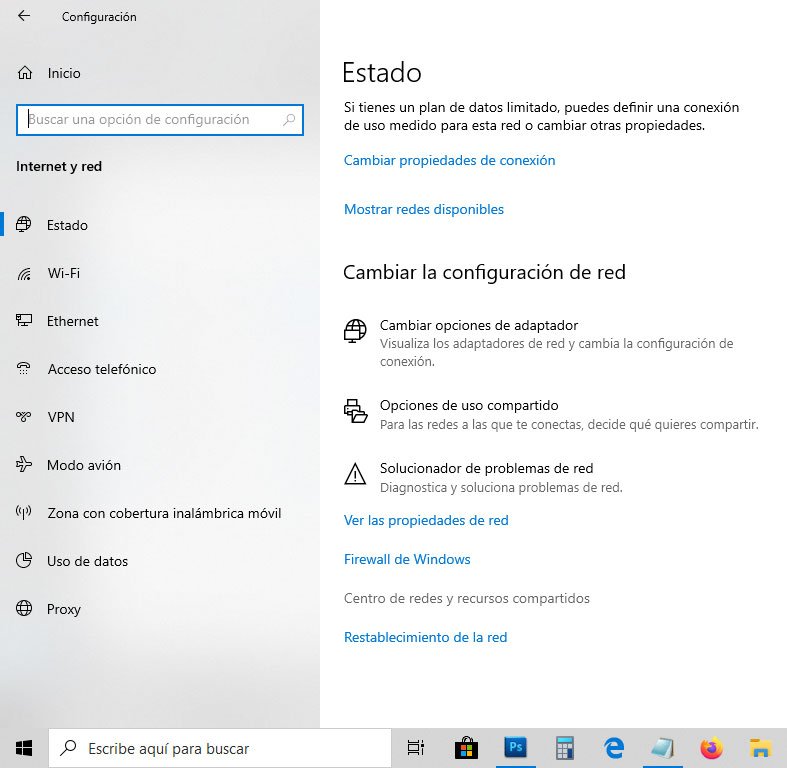Open Modo avión settings
Image resolution: width=787 pixels, height=768 pixels.
click(84, 465)
